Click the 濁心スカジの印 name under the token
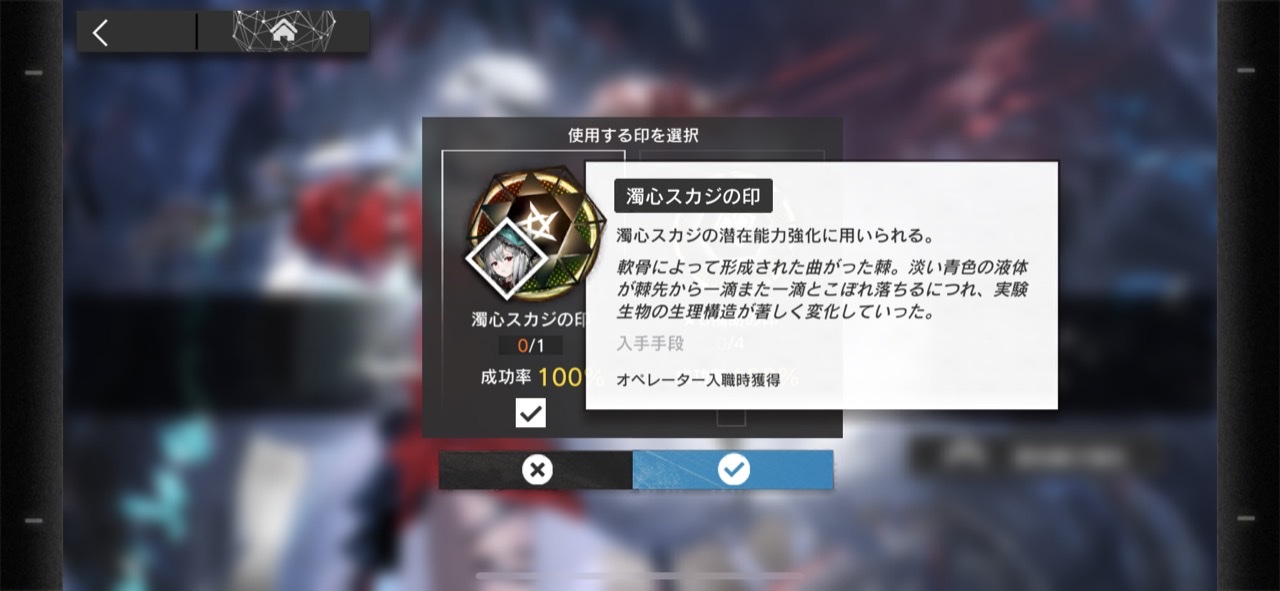1280x591 pixels. coord(528,321)
